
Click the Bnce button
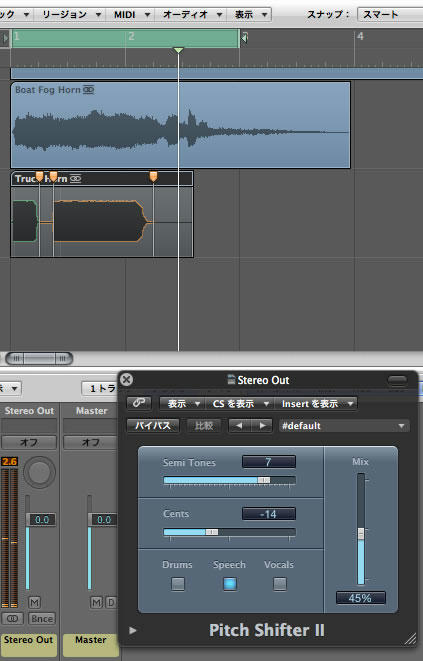(x=42, y=618)
